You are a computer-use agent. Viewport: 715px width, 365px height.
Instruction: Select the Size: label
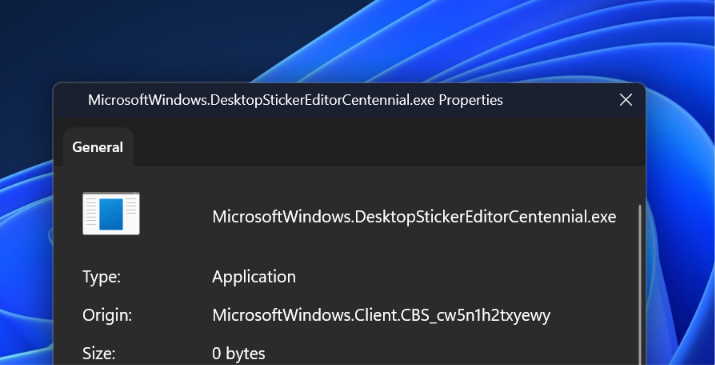(99, 354)
